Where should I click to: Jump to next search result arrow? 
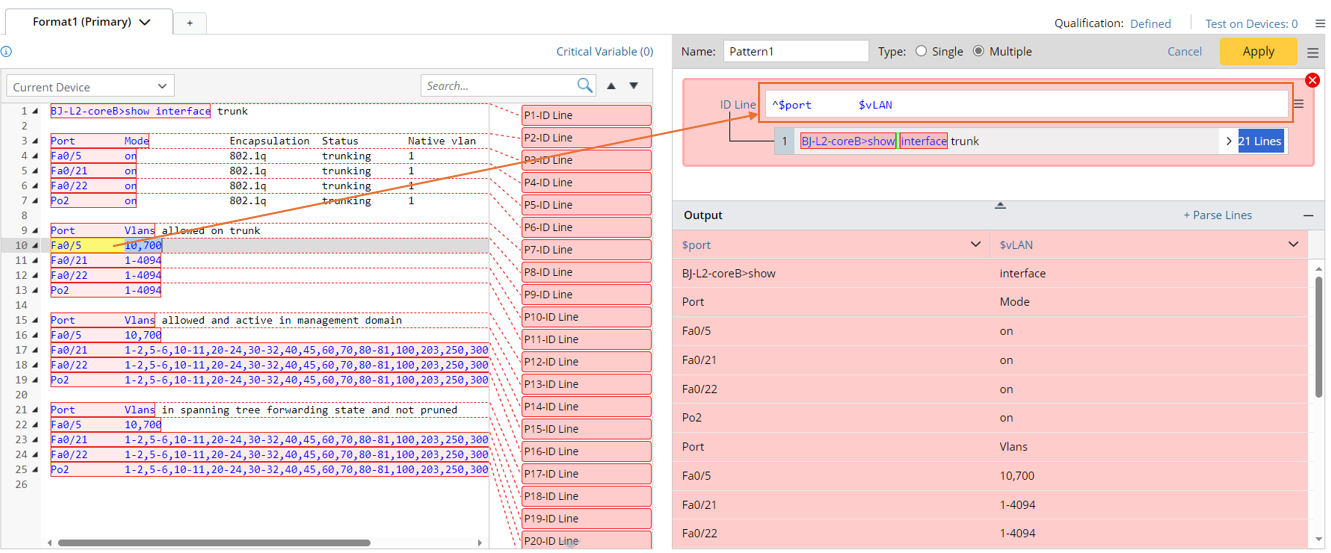click(x=634, y=86)
